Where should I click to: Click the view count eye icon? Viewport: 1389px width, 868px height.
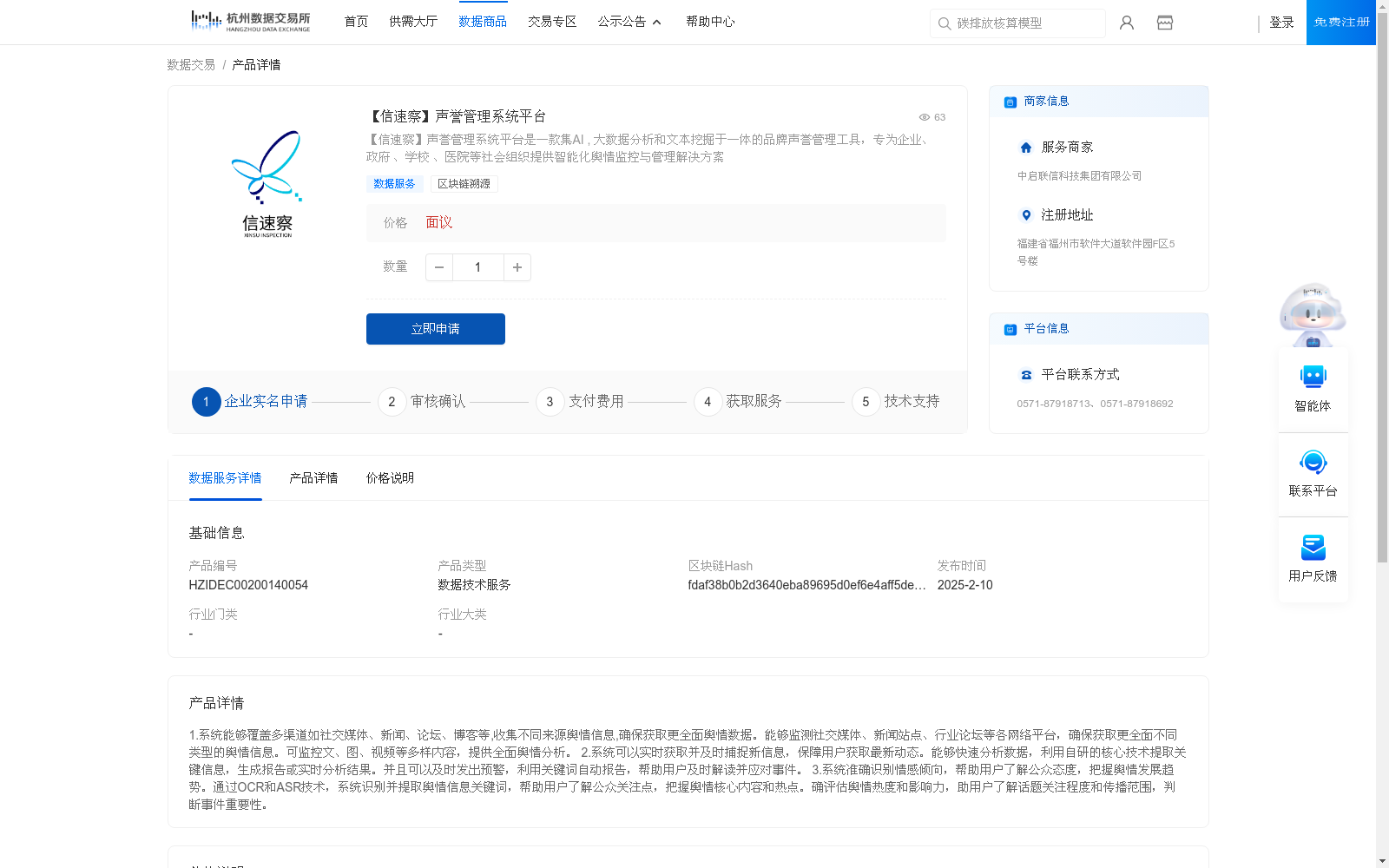(925, 117)
